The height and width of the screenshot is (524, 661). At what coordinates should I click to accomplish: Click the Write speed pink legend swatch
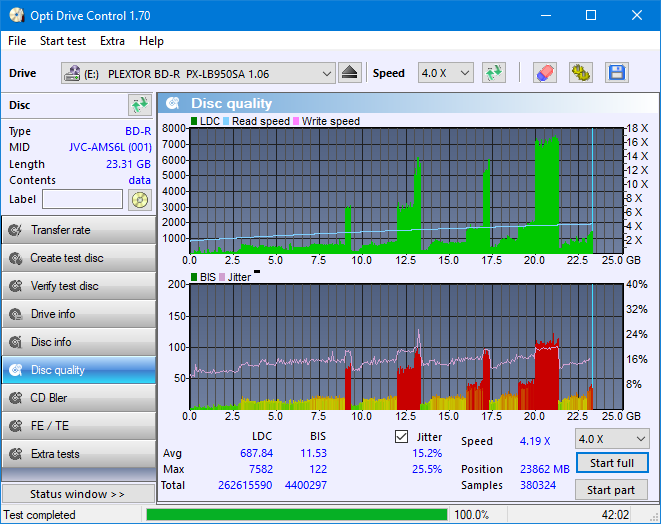(x=296, y=121)
